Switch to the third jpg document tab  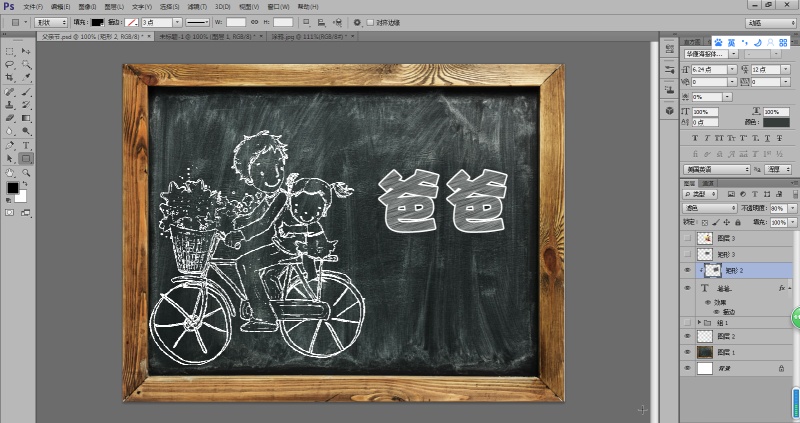(310, 37)
